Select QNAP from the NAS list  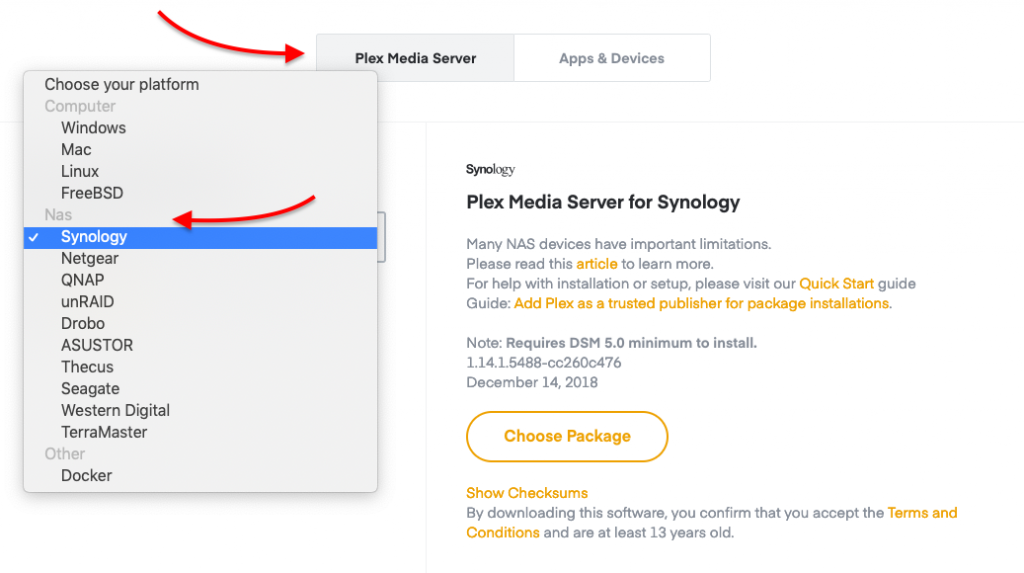(82, 280)
